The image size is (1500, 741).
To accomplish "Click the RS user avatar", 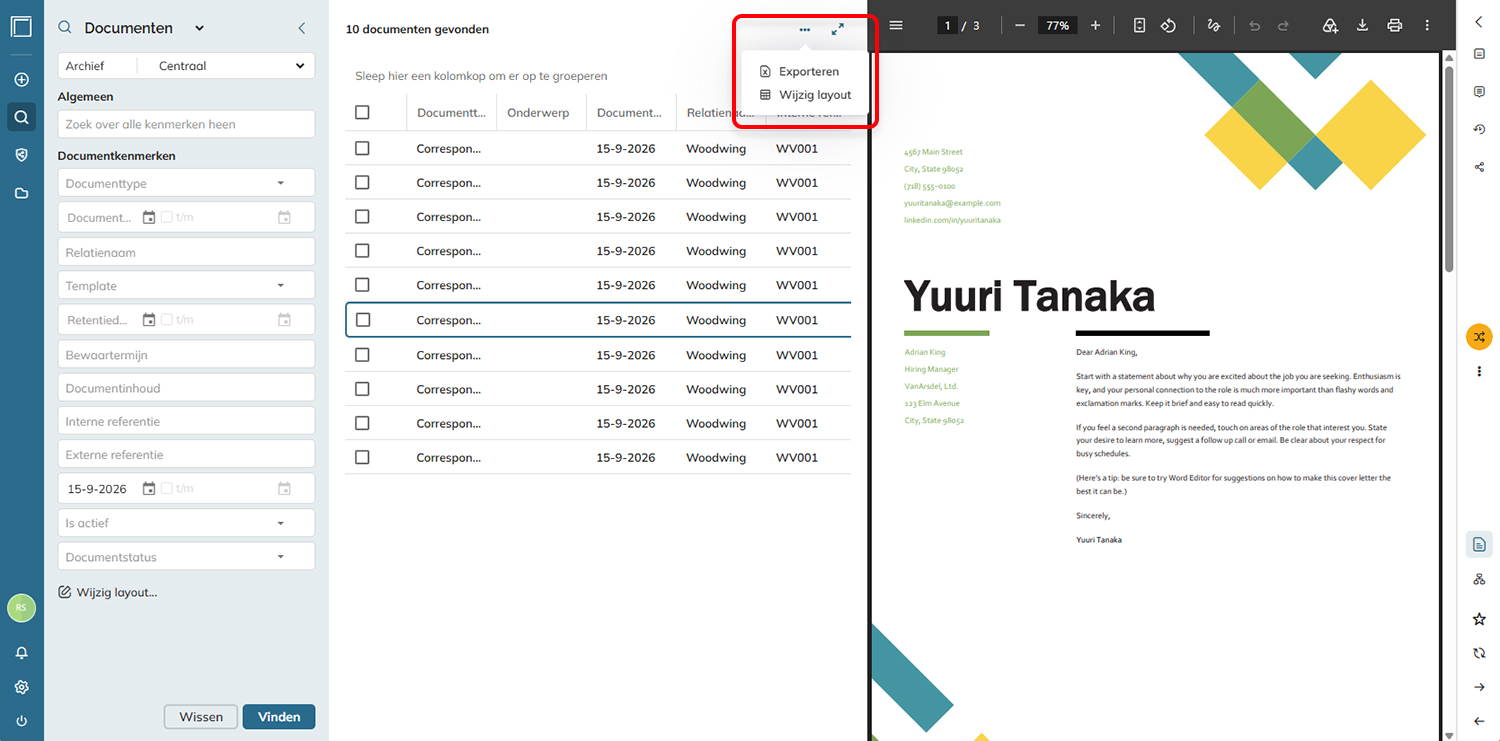I will [21, 607].
